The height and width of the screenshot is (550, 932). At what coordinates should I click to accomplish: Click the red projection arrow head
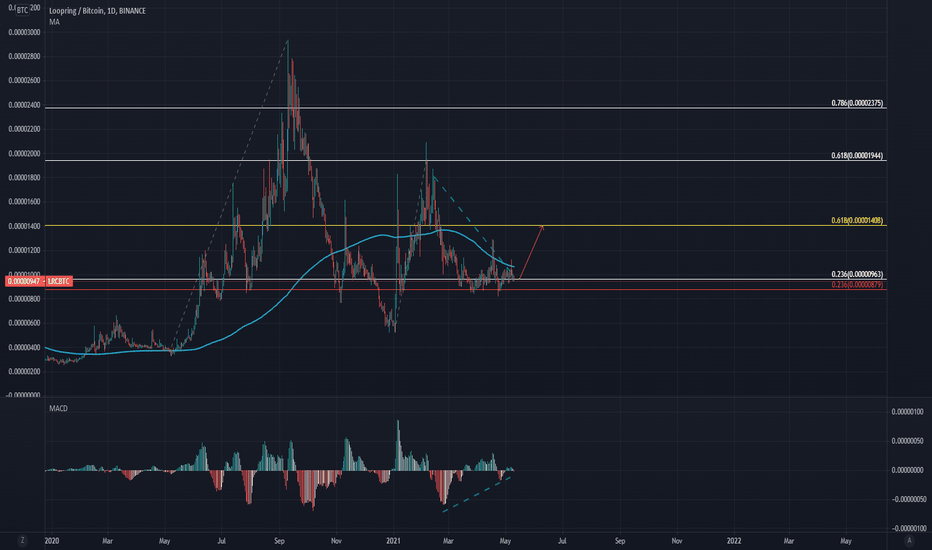pos(541,227)
